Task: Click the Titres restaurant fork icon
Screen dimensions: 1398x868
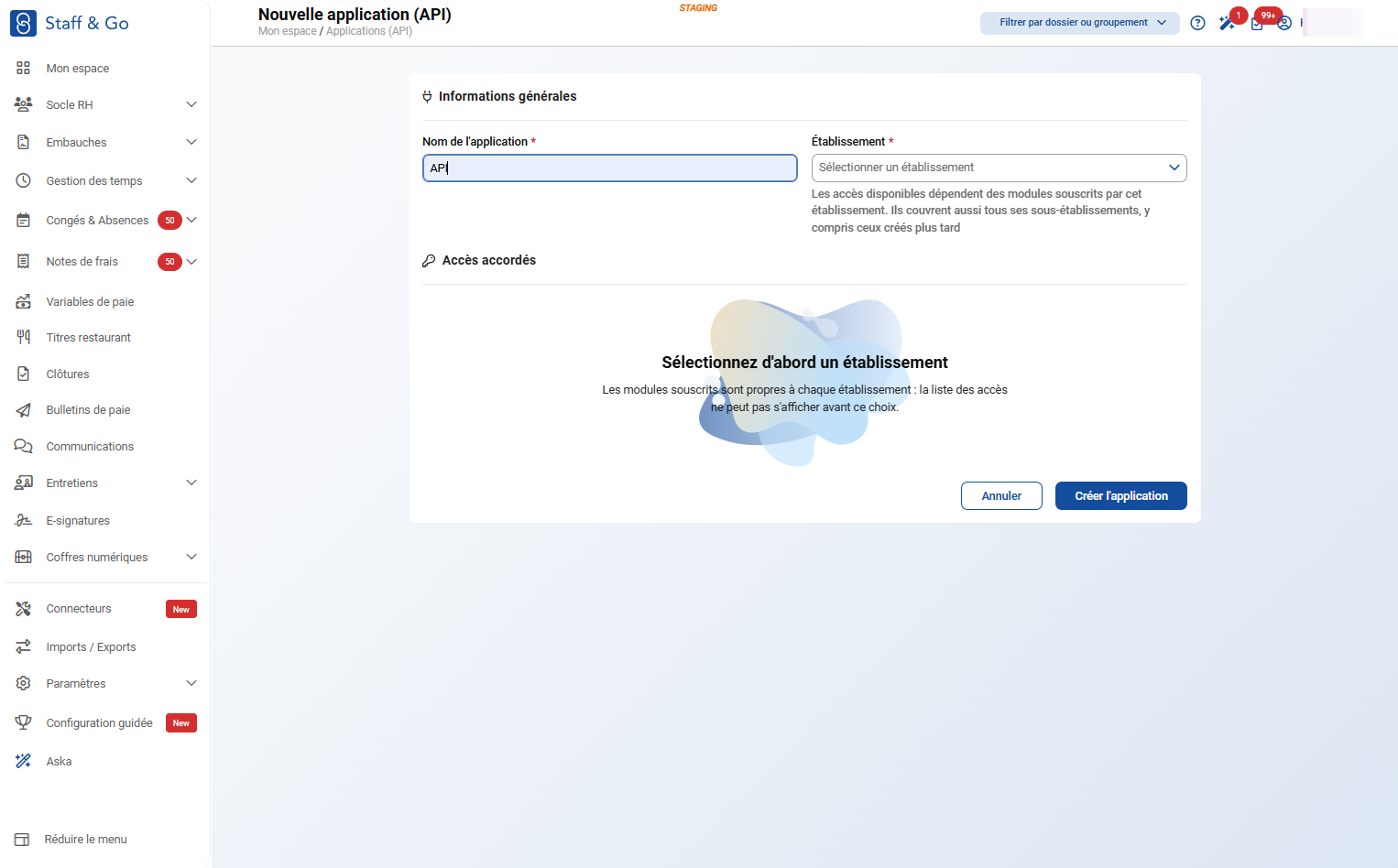Action: [x=24, y=337]
